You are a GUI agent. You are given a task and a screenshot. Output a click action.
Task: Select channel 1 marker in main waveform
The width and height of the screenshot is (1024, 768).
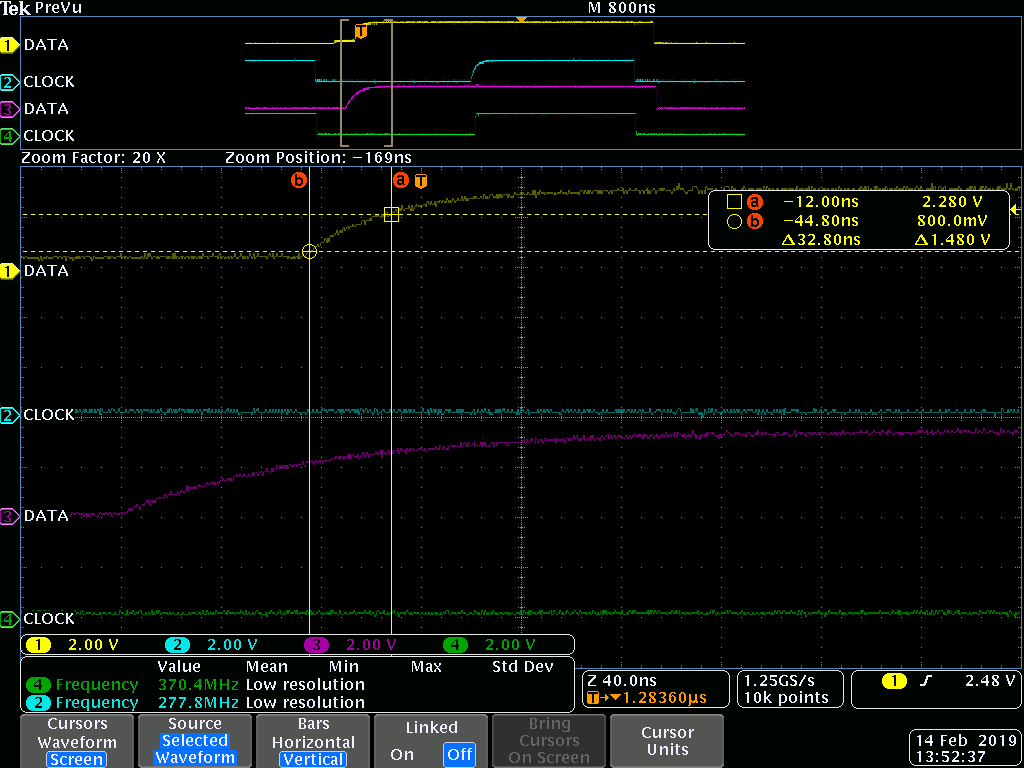click(10, 271)
